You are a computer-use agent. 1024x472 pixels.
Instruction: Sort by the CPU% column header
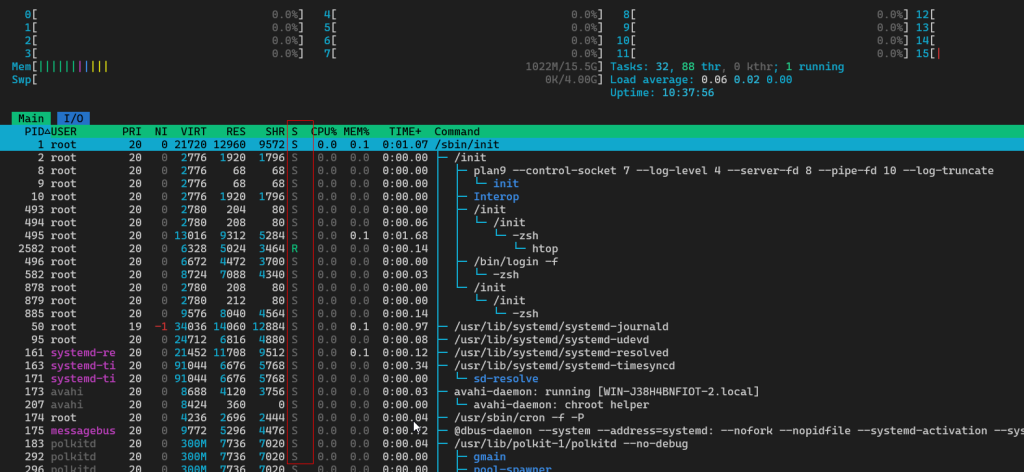(324, 131)
